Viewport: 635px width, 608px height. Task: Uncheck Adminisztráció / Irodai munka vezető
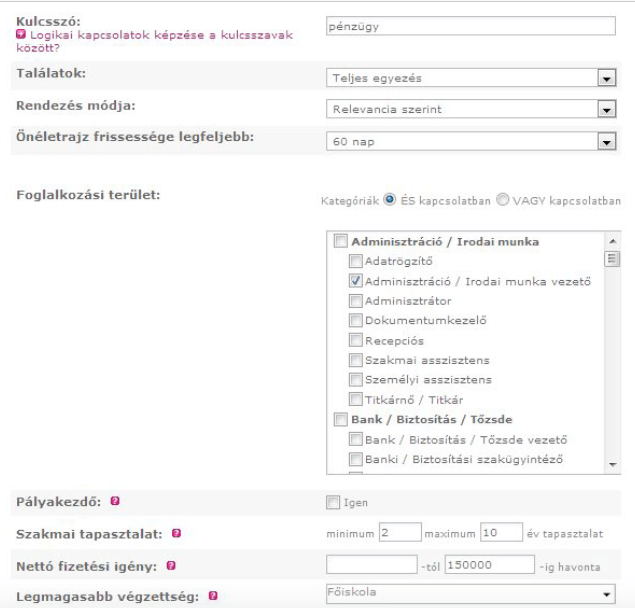tap(356, 281)
